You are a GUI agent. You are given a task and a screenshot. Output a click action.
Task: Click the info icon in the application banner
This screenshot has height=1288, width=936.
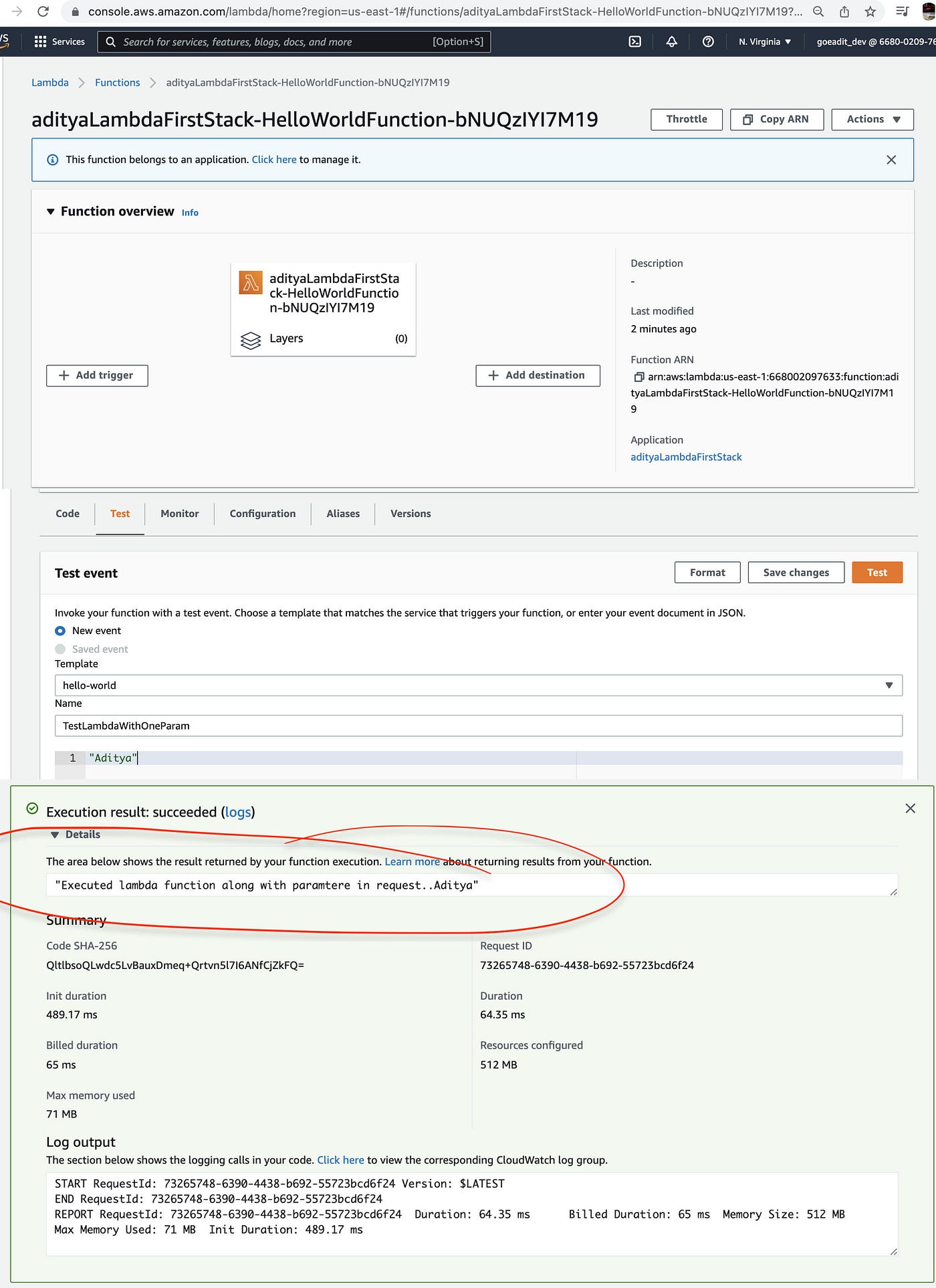52,160
